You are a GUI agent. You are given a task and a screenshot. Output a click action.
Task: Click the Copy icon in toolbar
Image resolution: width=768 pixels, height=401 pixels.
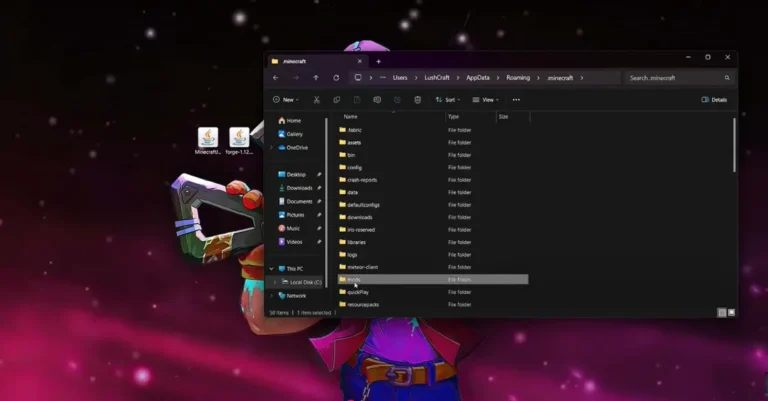pos(336,100)
